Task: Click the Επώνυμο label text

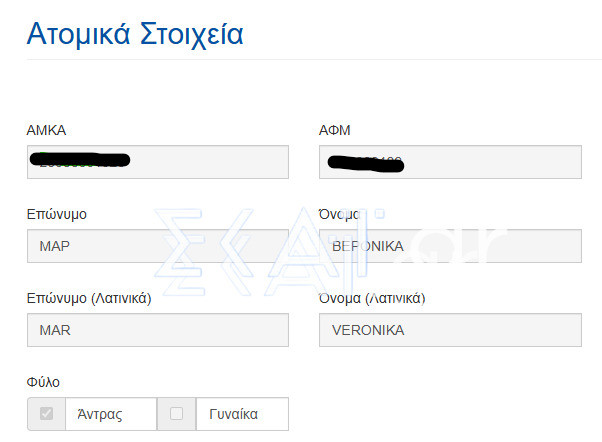Action: coord(56,214)
